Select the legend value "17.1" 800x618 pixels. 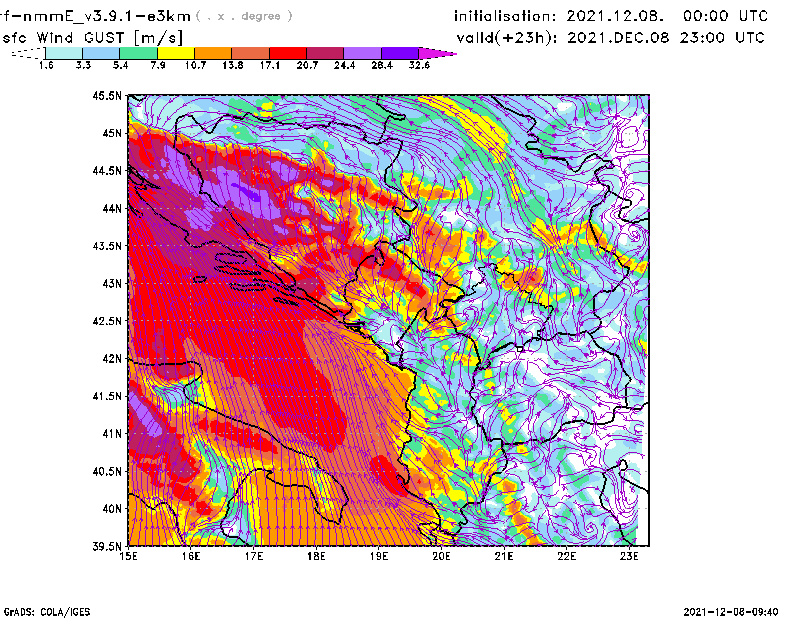[270, 65]
